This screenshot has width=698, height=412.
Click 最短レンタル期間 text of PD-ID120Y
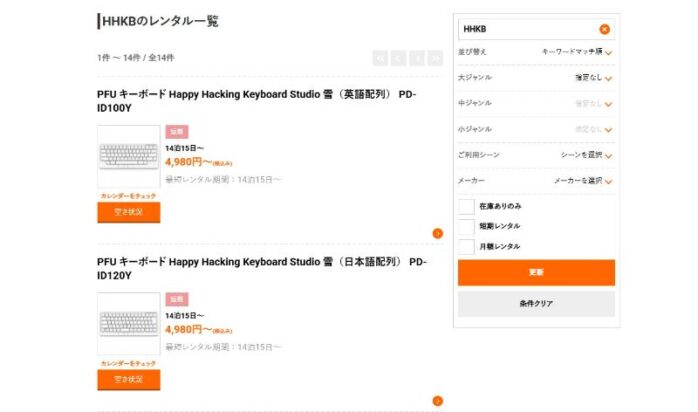tap(223, 347)
